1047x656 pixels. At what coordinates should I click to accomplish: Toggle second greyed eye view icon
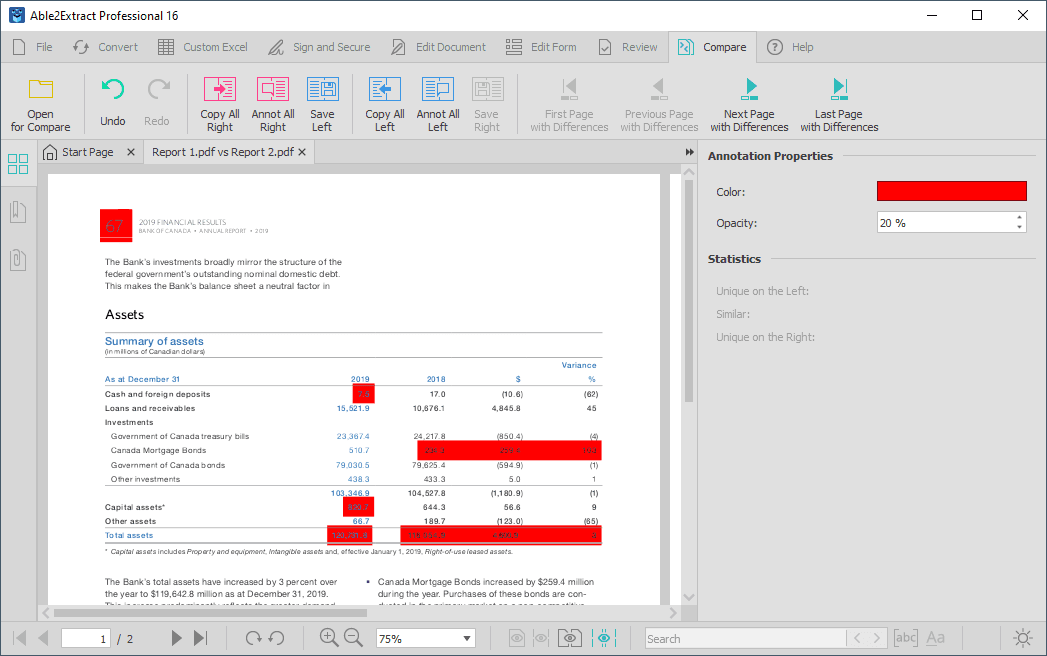coord(541,639)
